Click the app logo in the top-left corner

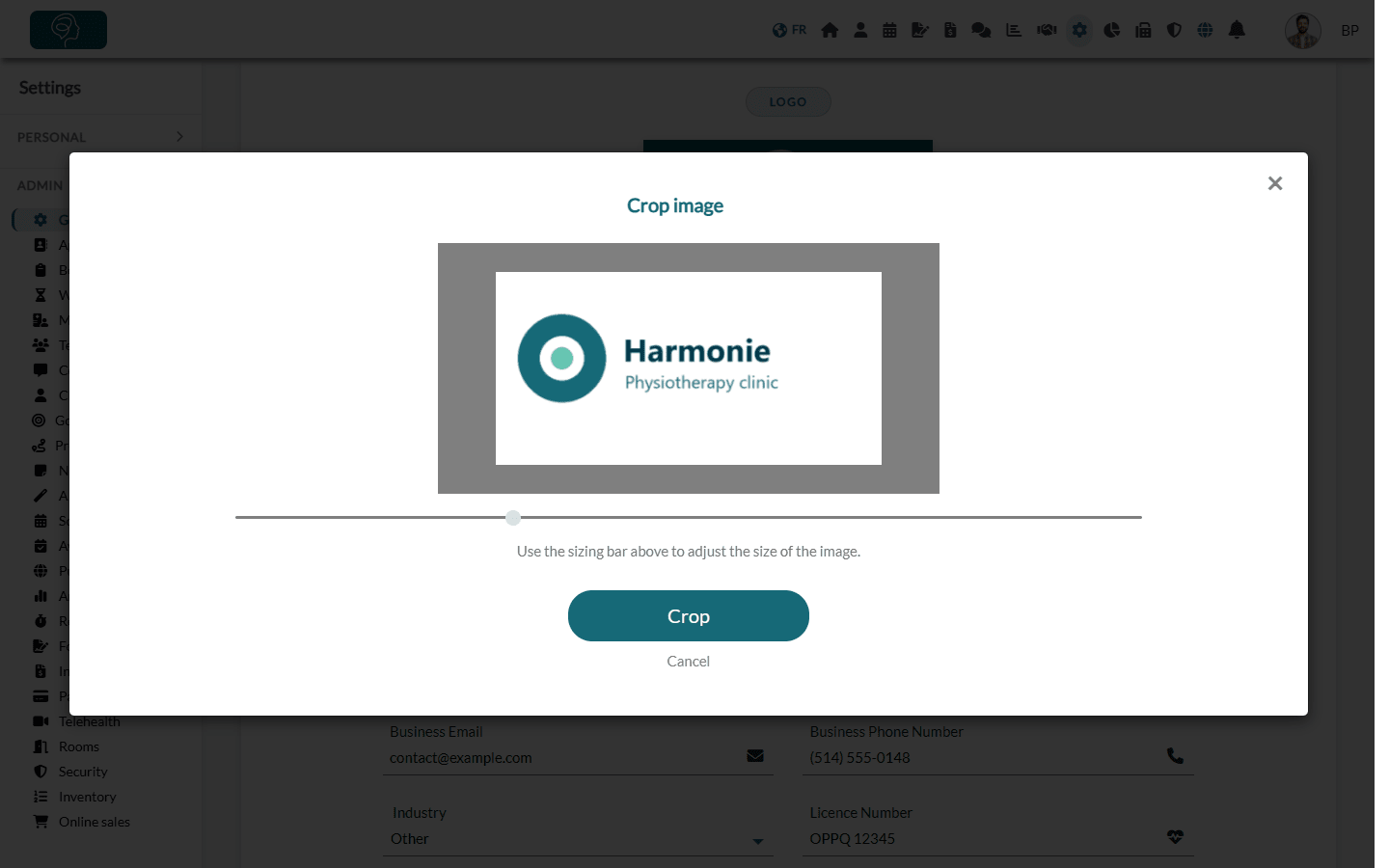(68, 30)
